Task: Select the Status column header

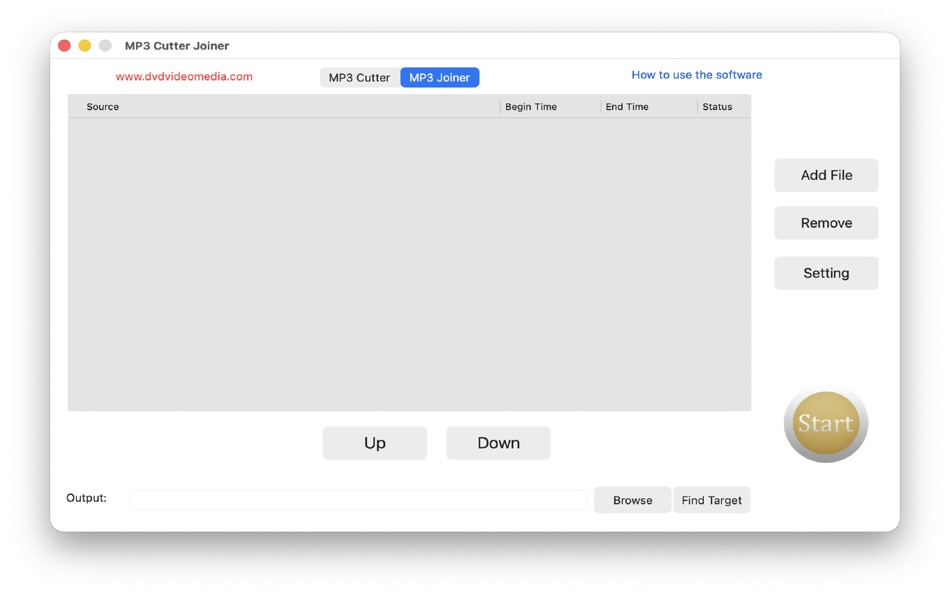Action: click(717, 106)
